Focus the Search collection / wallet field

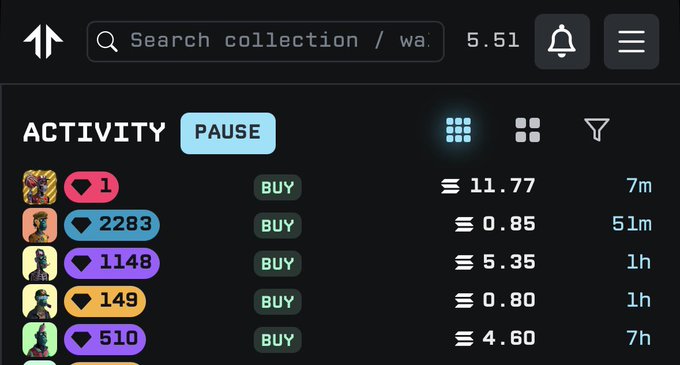[x=265, y=41]
